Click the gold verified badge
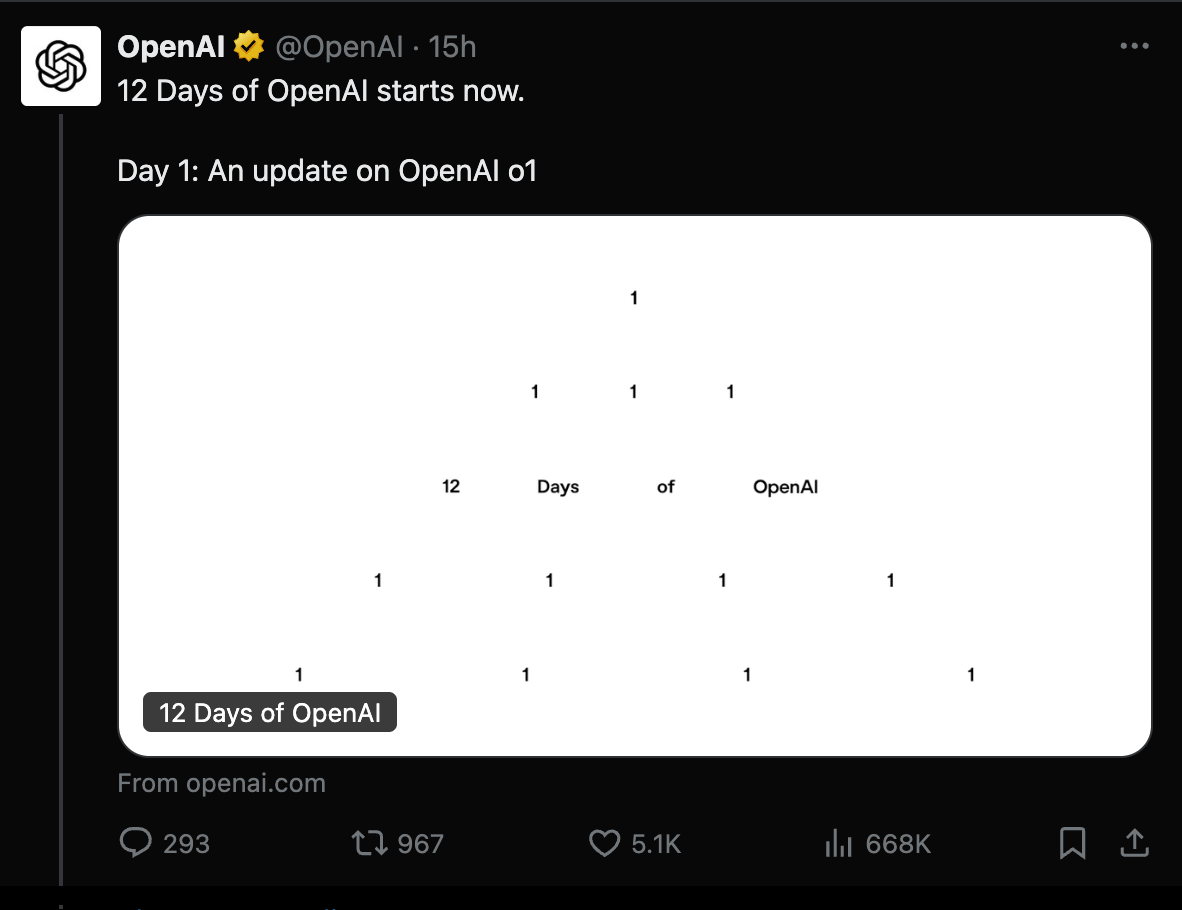 tap(249, 47)
